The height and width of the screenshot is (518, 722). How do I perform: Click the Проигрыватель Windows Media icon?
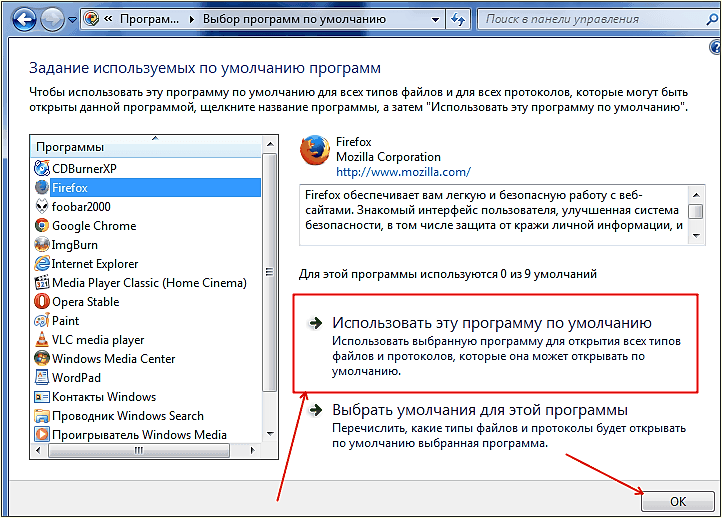(42, 434)
